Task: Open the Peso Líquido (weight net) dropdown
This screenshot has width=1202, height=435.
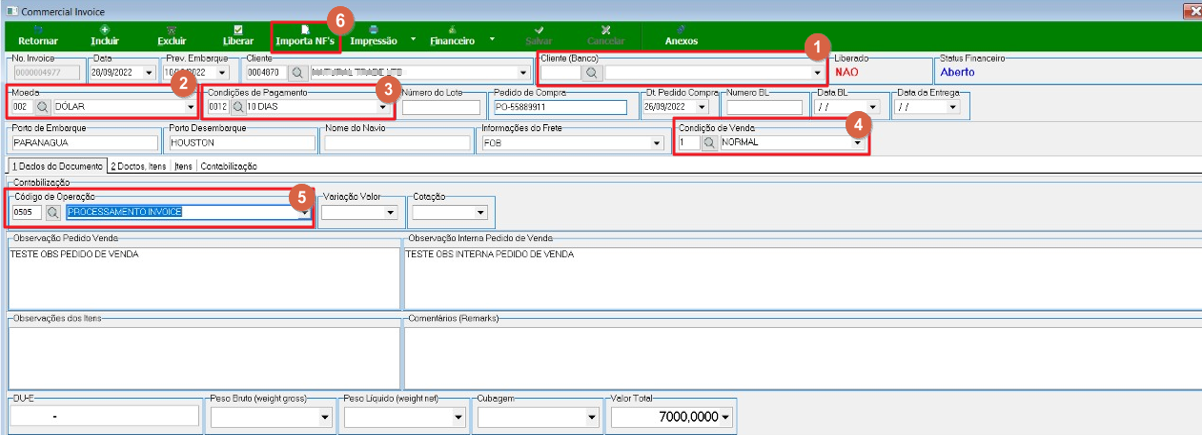Action: (458, 417)
